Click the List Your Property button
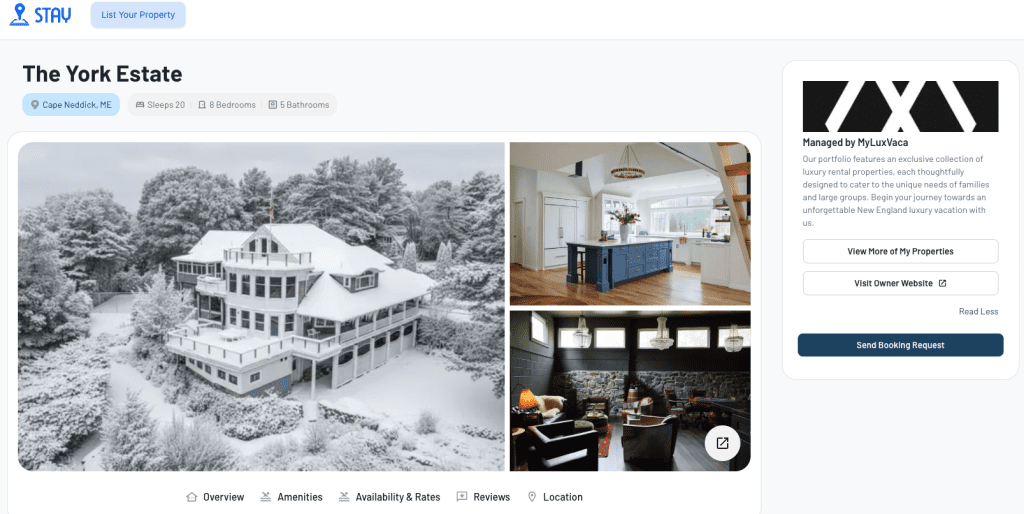Screen dimensions: 1024x514 (x=138, y=15)
